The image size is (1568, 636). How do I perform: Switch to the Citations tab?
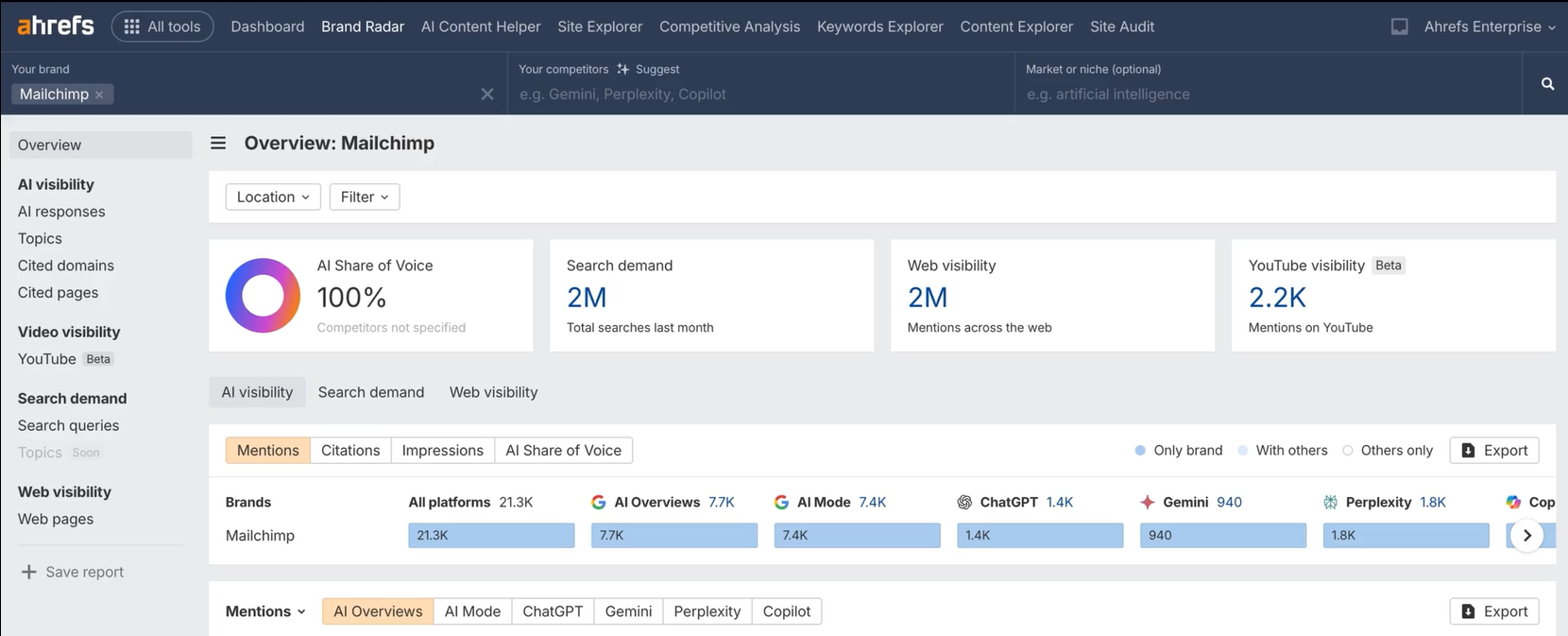[350, 451]
